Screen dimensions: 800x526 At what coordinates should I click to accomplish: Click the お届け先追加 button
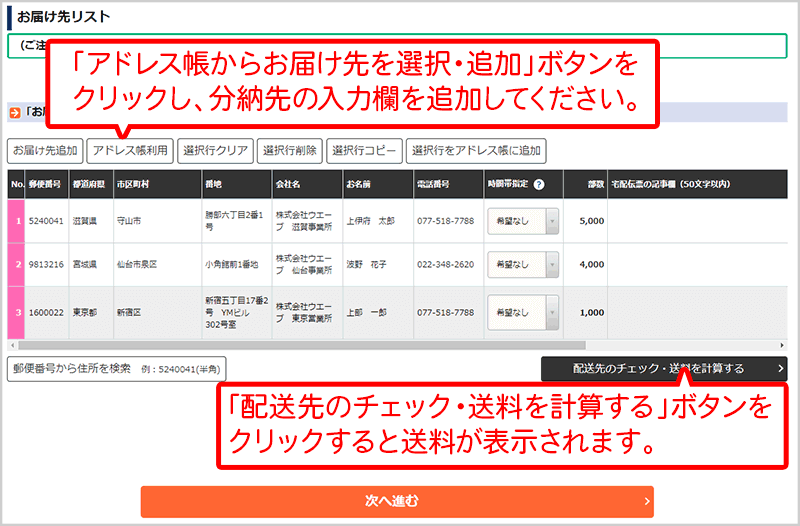click(x=44, y=151)
